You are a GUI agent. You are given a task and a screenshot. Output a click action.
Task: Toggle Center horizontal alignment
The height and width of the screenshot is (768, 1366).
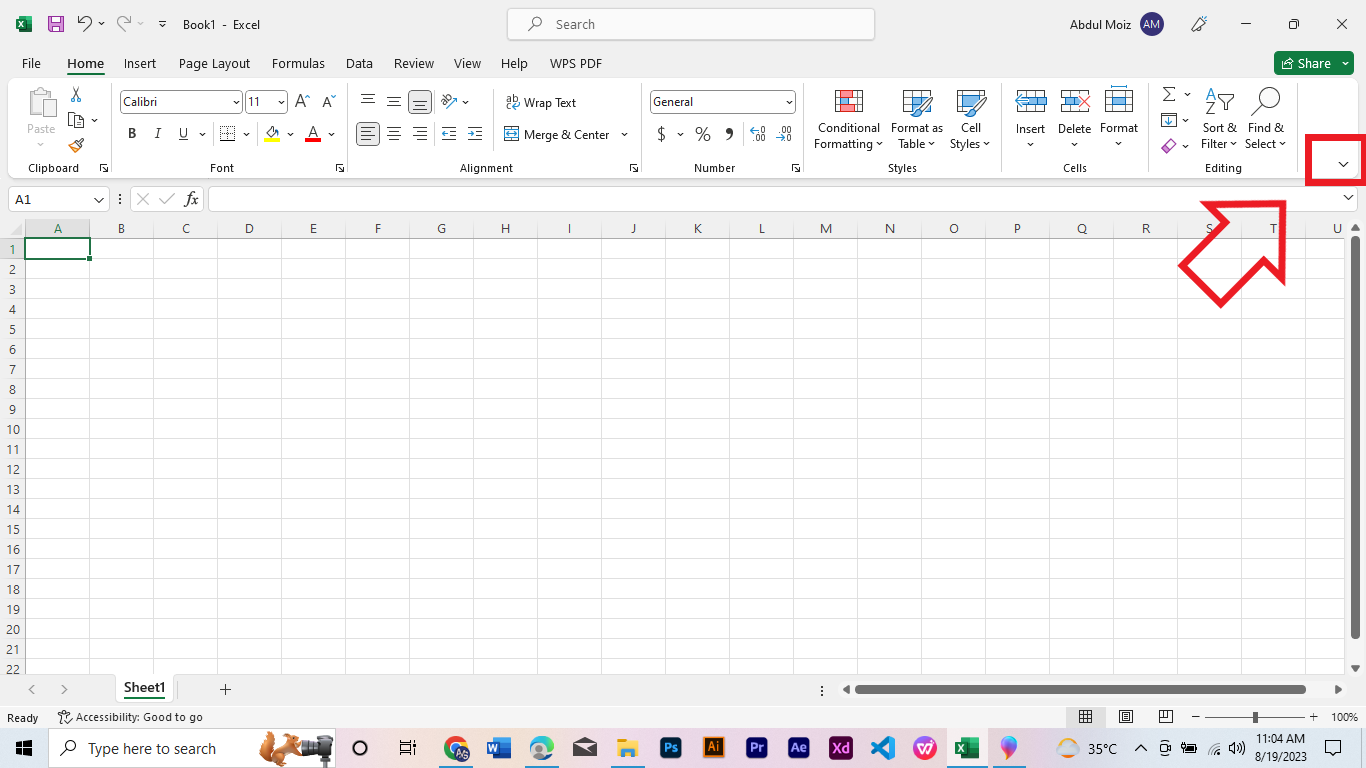[x=394, y=134]
